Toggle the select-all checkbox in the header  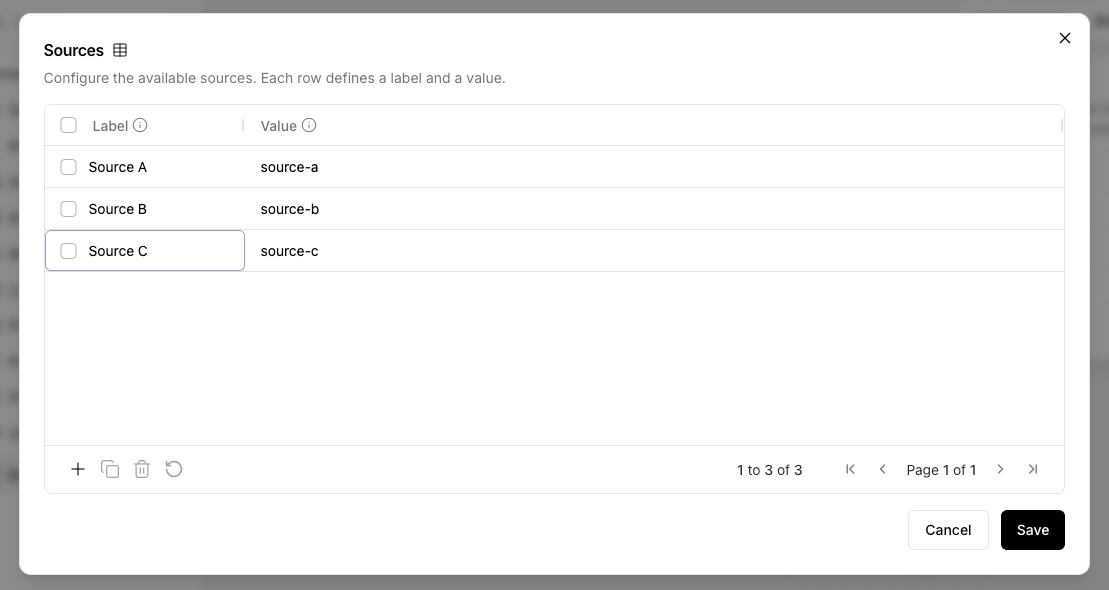coord(69,124)
